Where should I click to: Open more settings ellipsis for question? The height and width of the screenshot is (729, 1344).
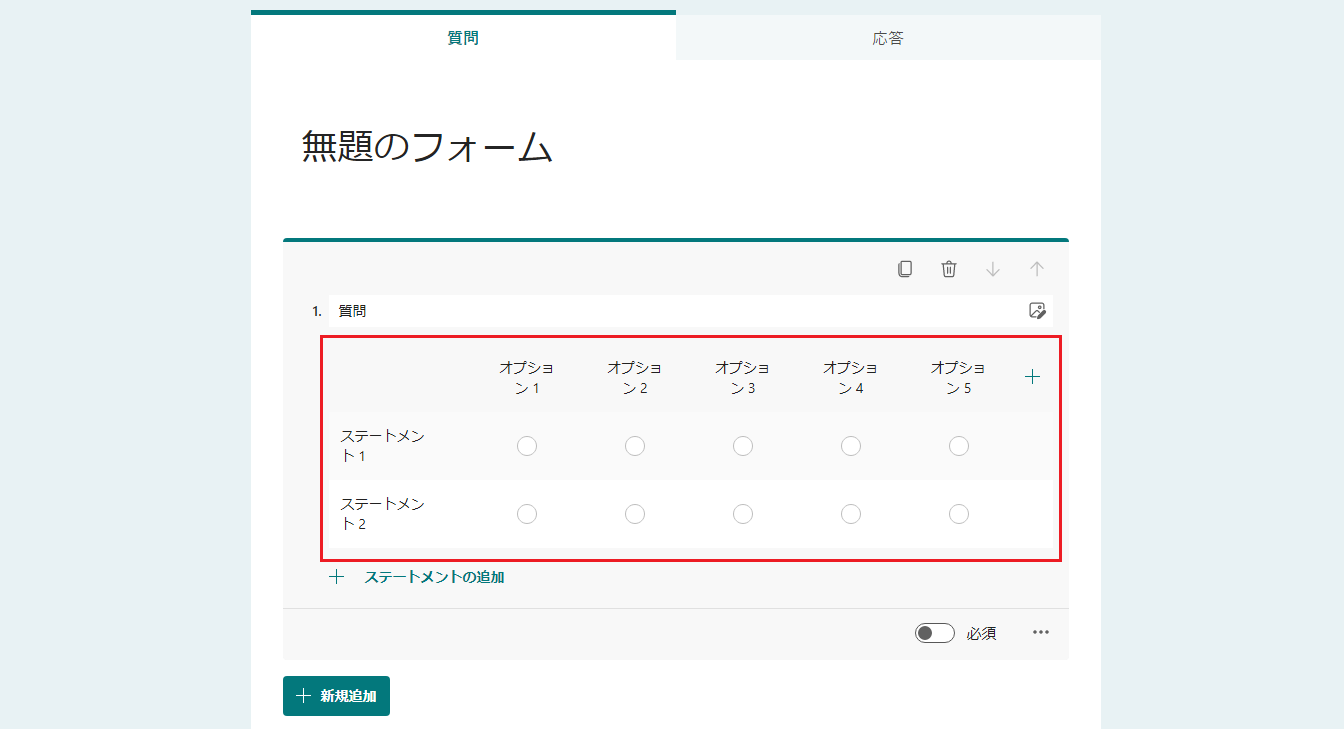(x=1041, y=633)
